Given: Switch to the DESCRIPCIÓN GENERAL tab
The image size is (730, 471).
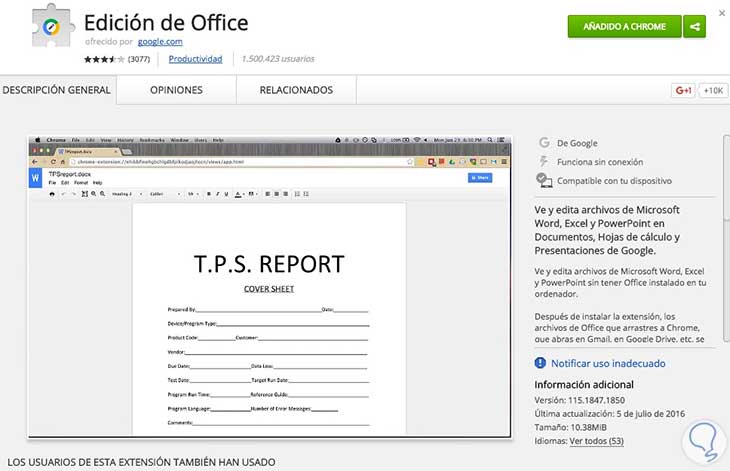Looking at the screenshot, I should click(57, 90).
